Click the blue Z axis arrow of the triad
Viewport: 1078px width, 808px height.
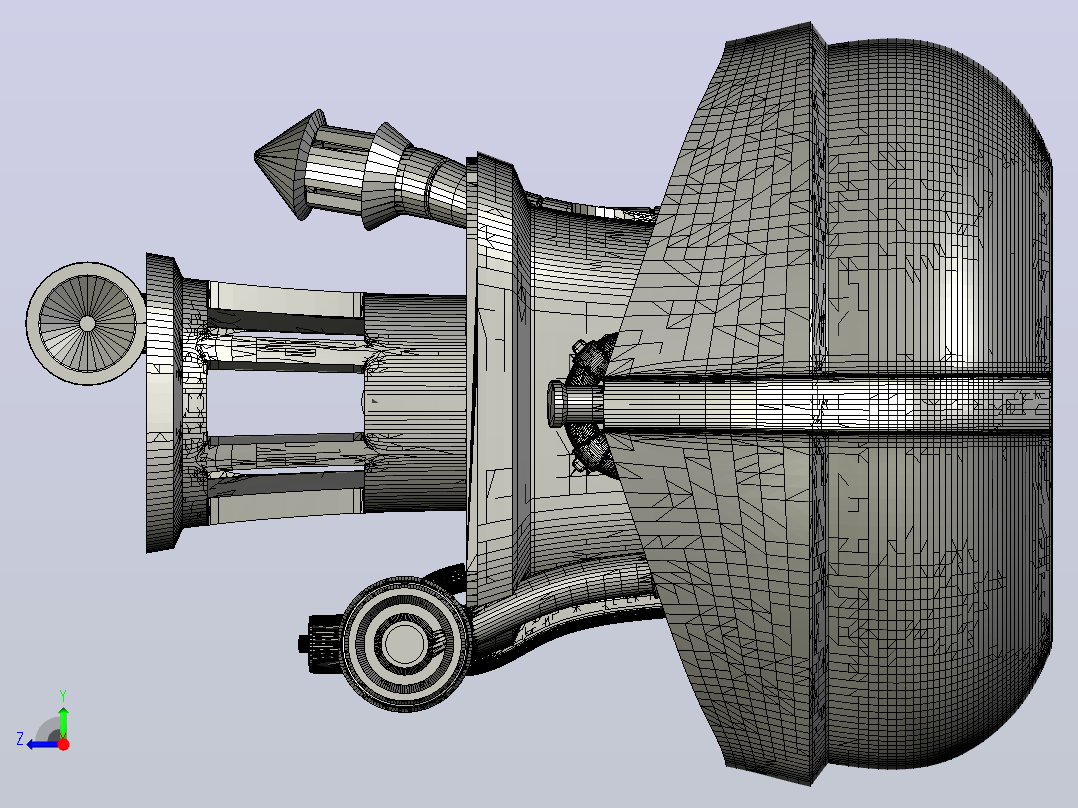point(41,744)
